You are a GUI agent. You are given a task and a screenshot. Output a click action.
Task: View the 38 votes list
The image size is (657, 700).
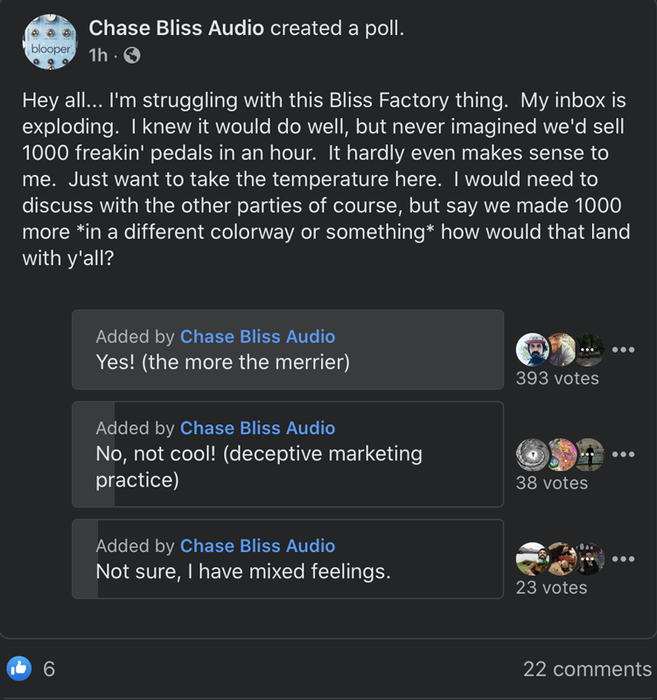coord(551,483)
